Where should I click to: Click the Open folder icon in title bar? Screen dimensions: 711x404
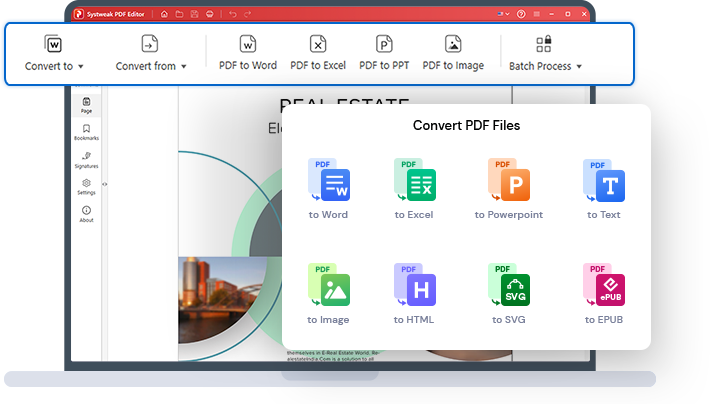(180, 14)
